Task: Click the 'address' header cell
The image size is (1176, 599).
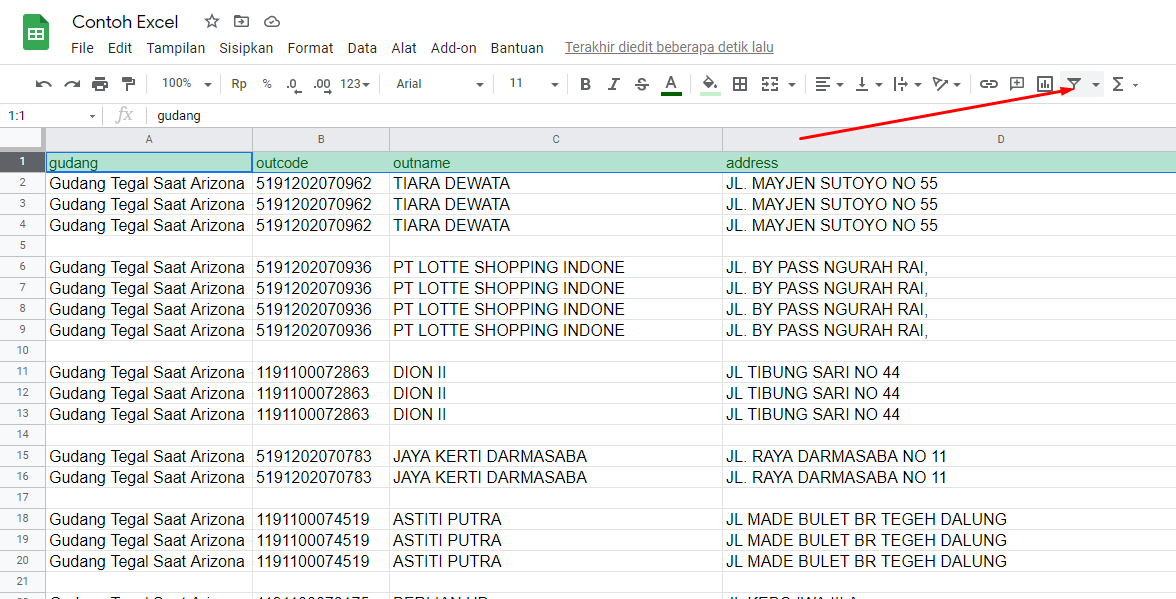Action: point(950,163)
